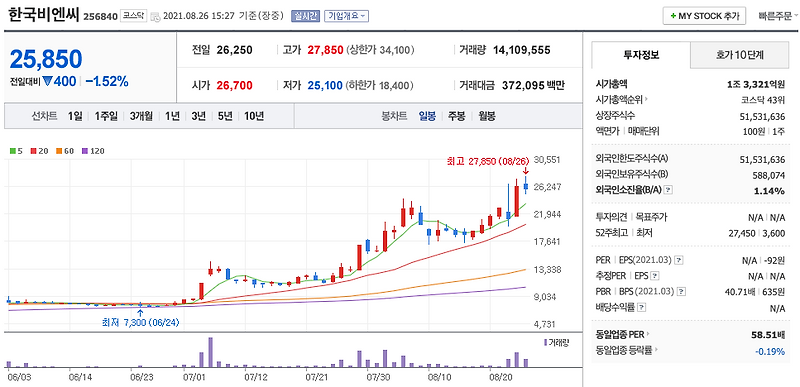Open the help icon next to EPS(2021.03)
This screenshot has width=800, height=387.
[679, 261]
